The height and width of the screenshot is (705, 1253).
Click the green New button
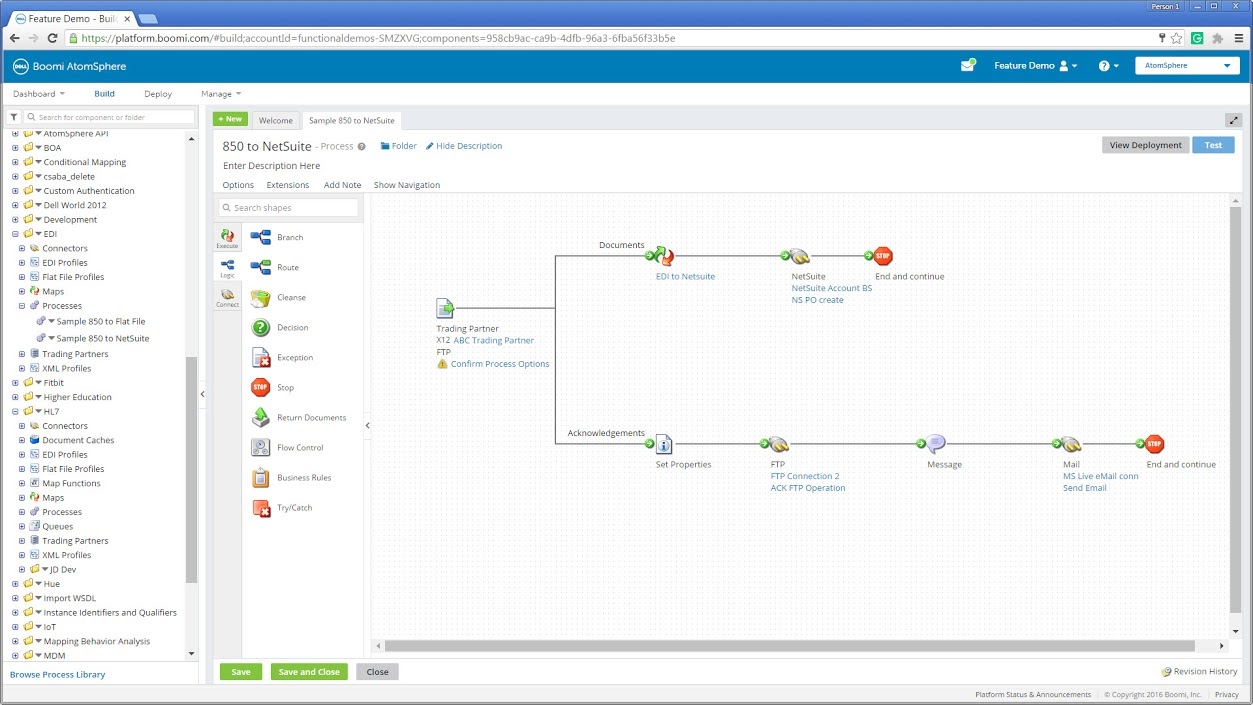tap(230, 119)
